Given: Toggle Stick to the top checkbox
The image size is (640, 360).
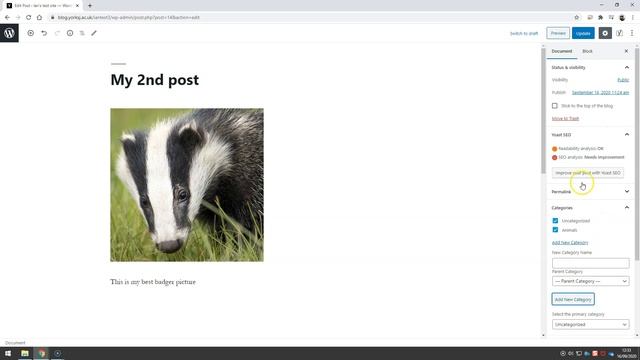Looking at the screenshot, I should (555, 106).
